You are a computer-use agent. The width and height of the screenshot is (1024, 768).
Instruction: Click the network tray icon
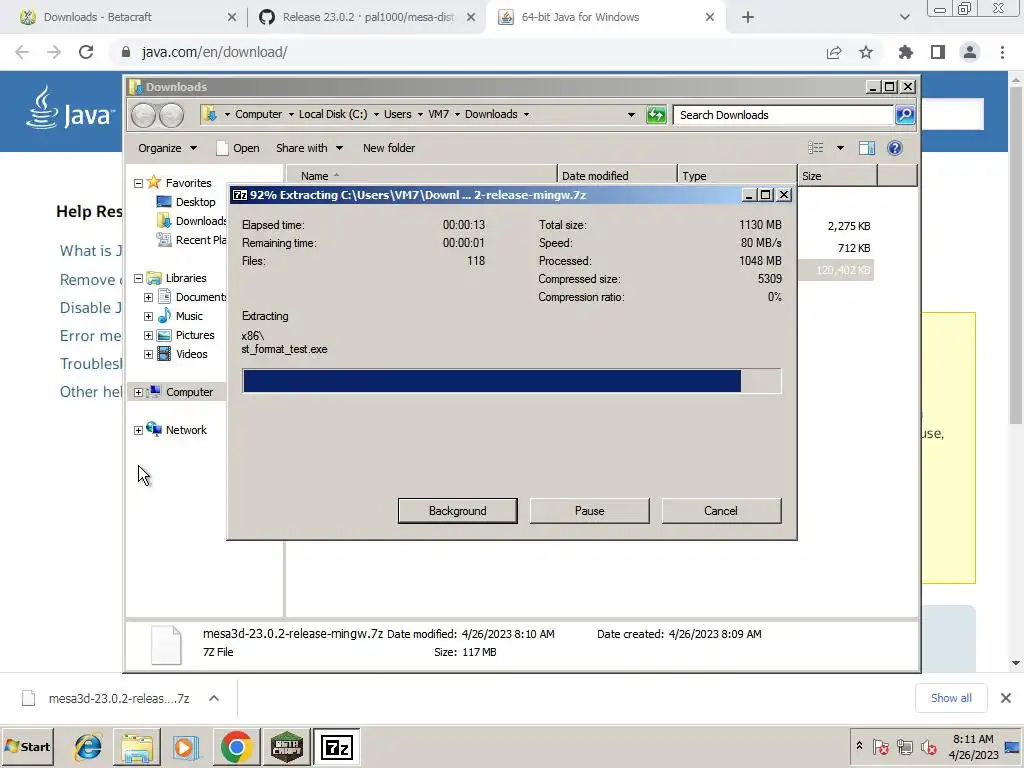(x=904, y=747)
